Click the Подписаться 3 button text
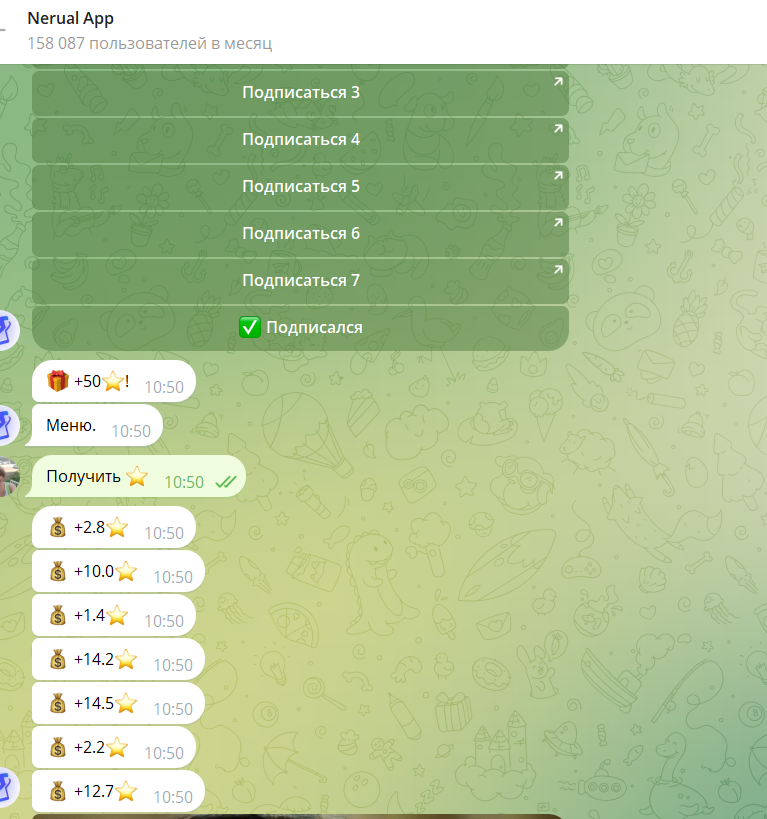The image size is (767, 819). [x=301, y=92]
